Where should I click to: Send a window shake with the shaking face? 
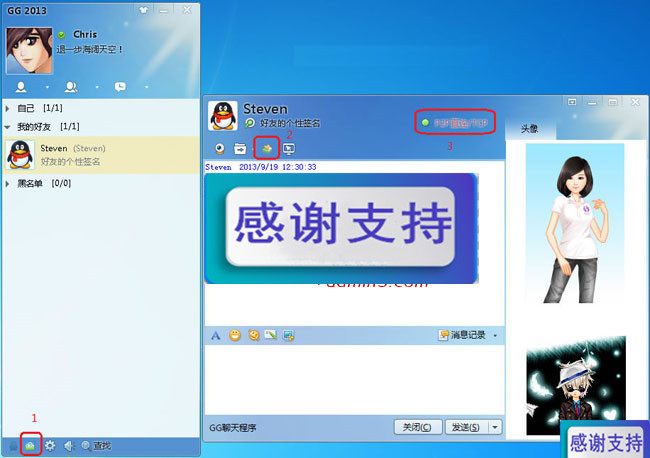(254, 335)
